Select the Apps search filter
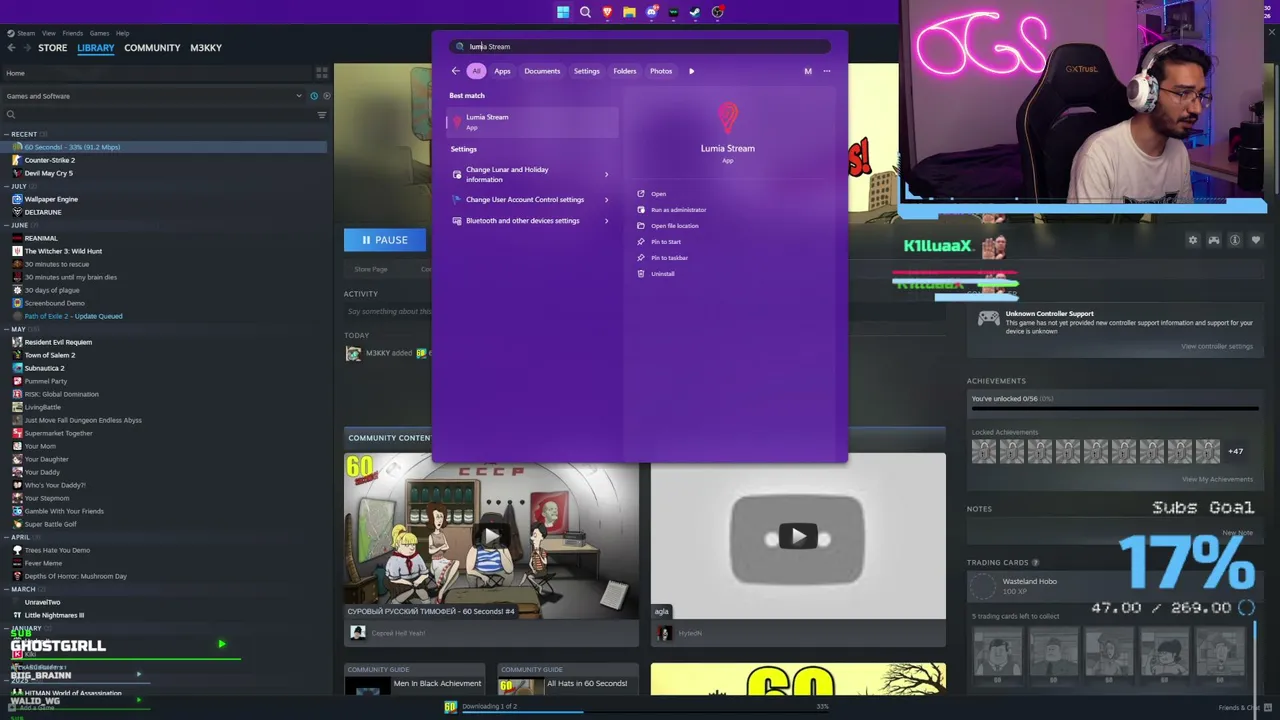The width and height of the screenshot is (1280, 720). click(x=502, y=71)
